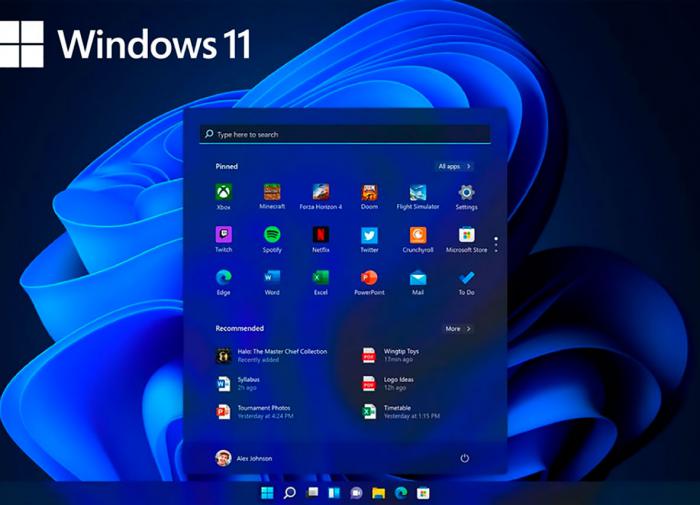Viewport: 700px width, 505px height.
Task: Open the To Do pinned app
Action: 466,278
